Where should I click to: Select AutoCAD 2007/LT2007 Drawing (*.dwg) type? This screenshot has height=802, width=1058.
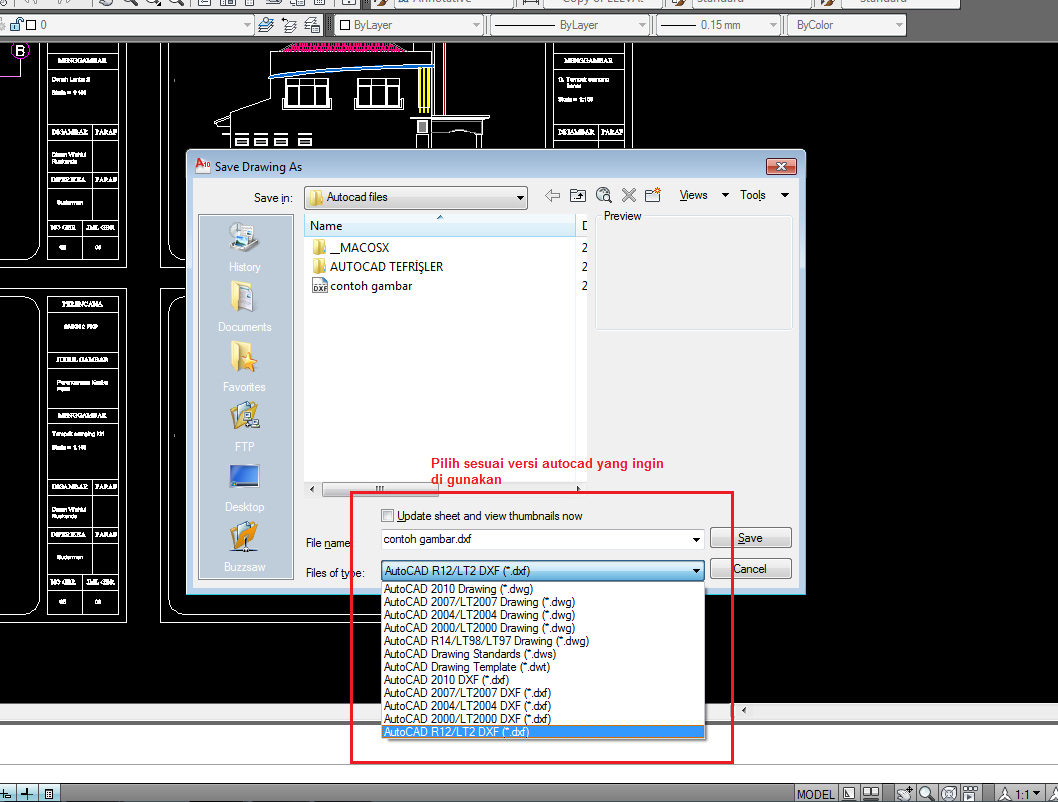click(542, 602)
